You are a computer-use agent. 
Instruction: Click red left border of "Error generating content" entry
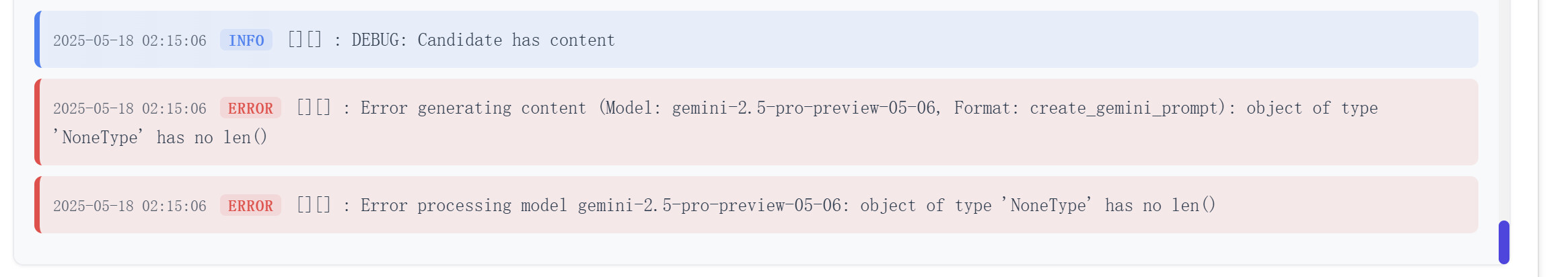38,122
